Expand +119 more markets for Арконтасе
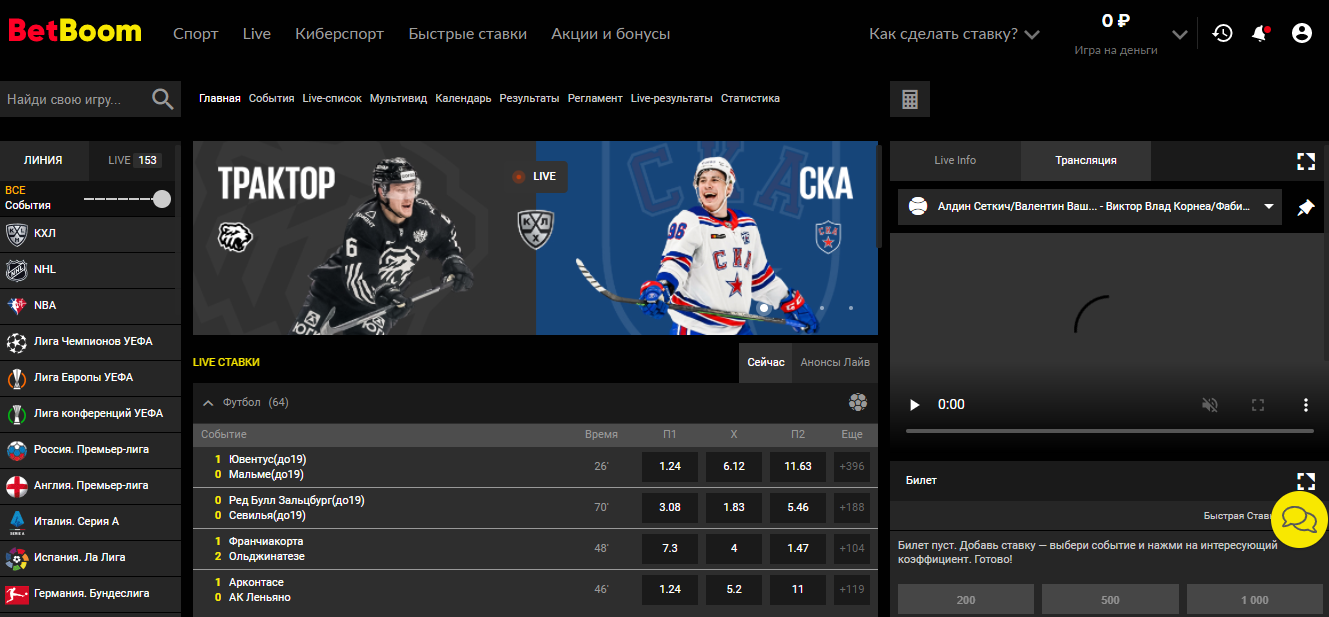Viewport: 1329px width, 617px height. 852,590
